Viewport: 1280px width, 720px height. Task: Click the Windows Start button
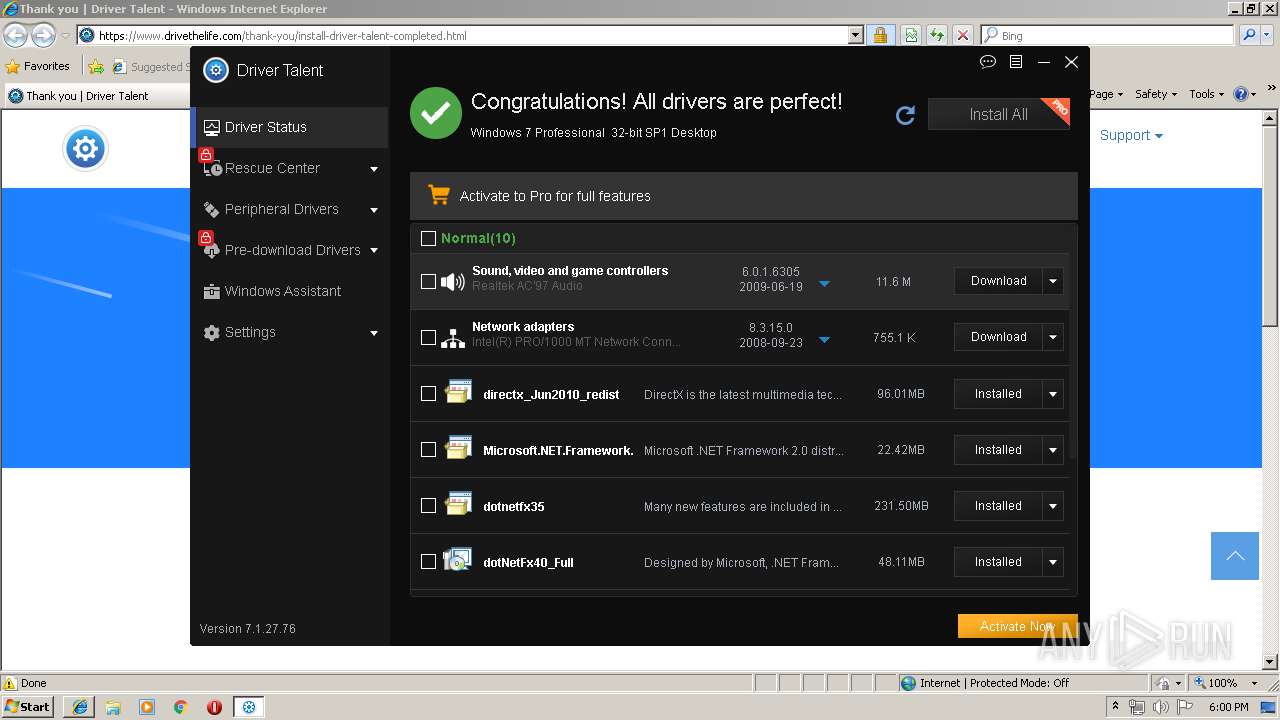coord(28,707)
